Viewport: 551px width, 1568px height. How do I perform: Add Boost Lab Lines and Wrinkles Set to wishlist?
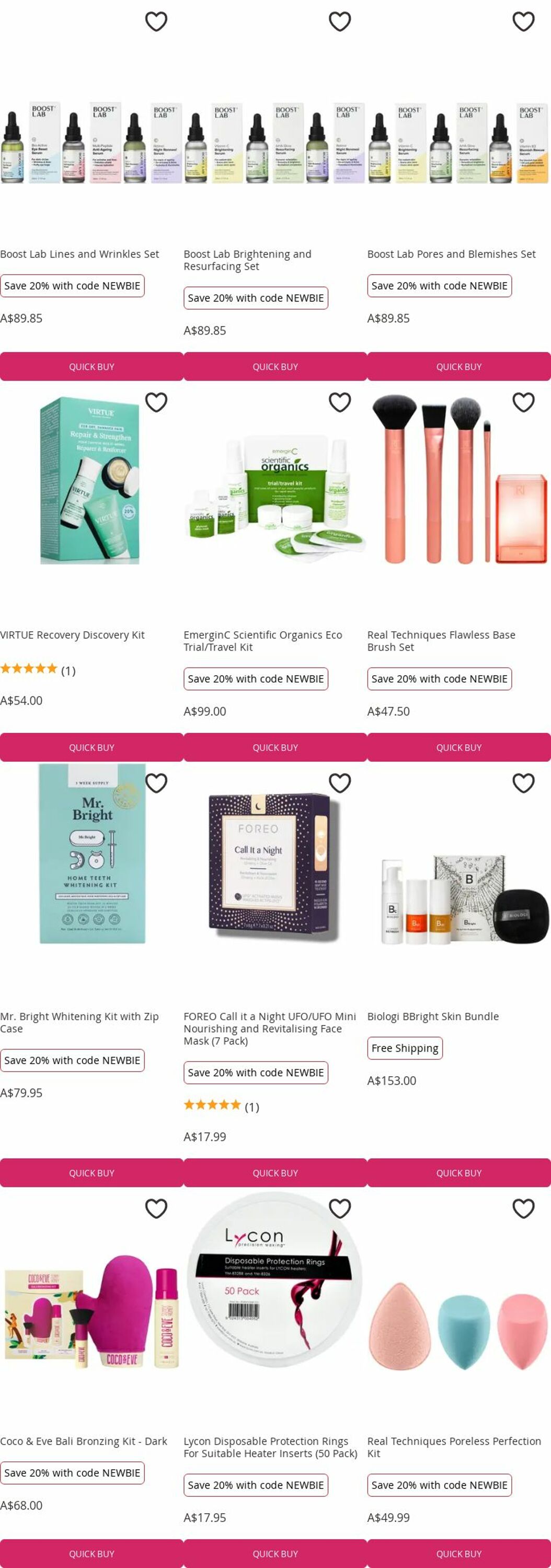(x=156, y=21)
